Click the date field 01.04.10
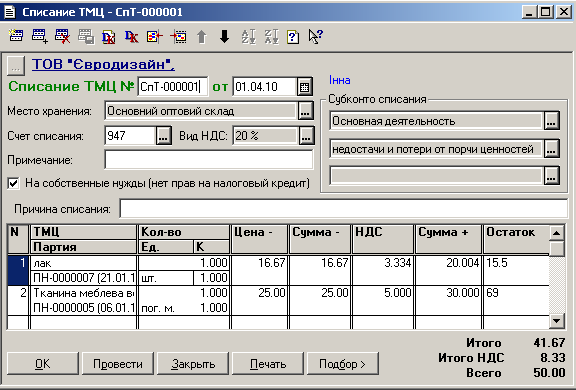The image size is (576, 390). click(x=264, y=87)
